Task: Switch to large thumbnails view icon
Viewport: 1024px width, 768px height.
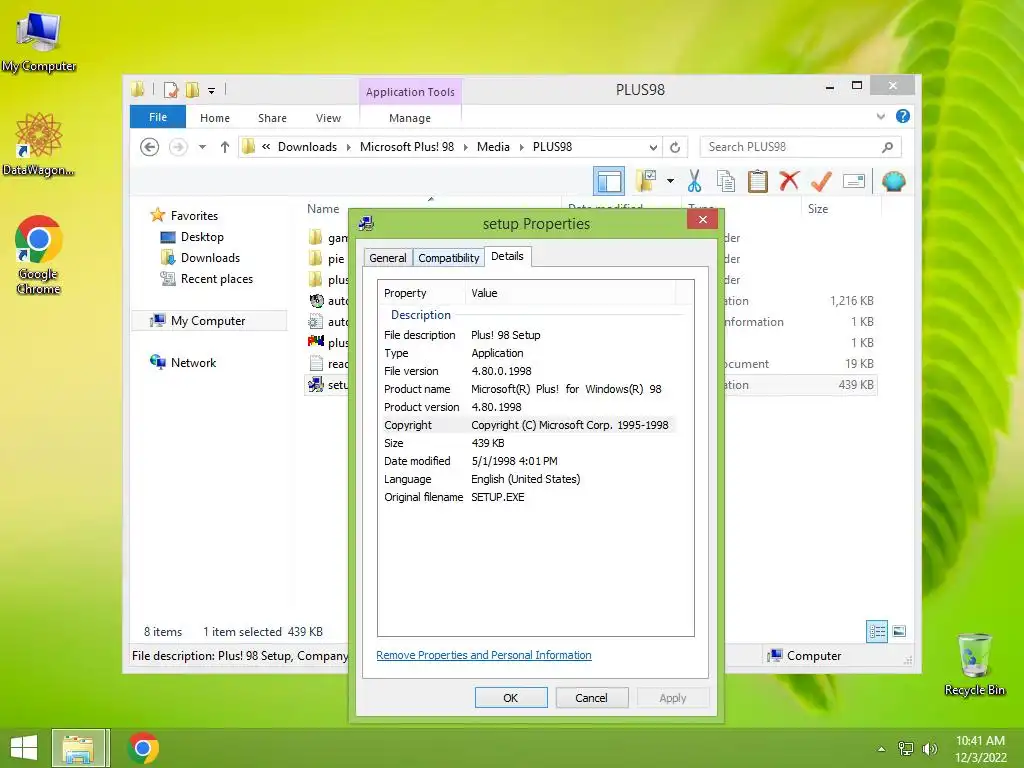Action: [x=899, y=631]
